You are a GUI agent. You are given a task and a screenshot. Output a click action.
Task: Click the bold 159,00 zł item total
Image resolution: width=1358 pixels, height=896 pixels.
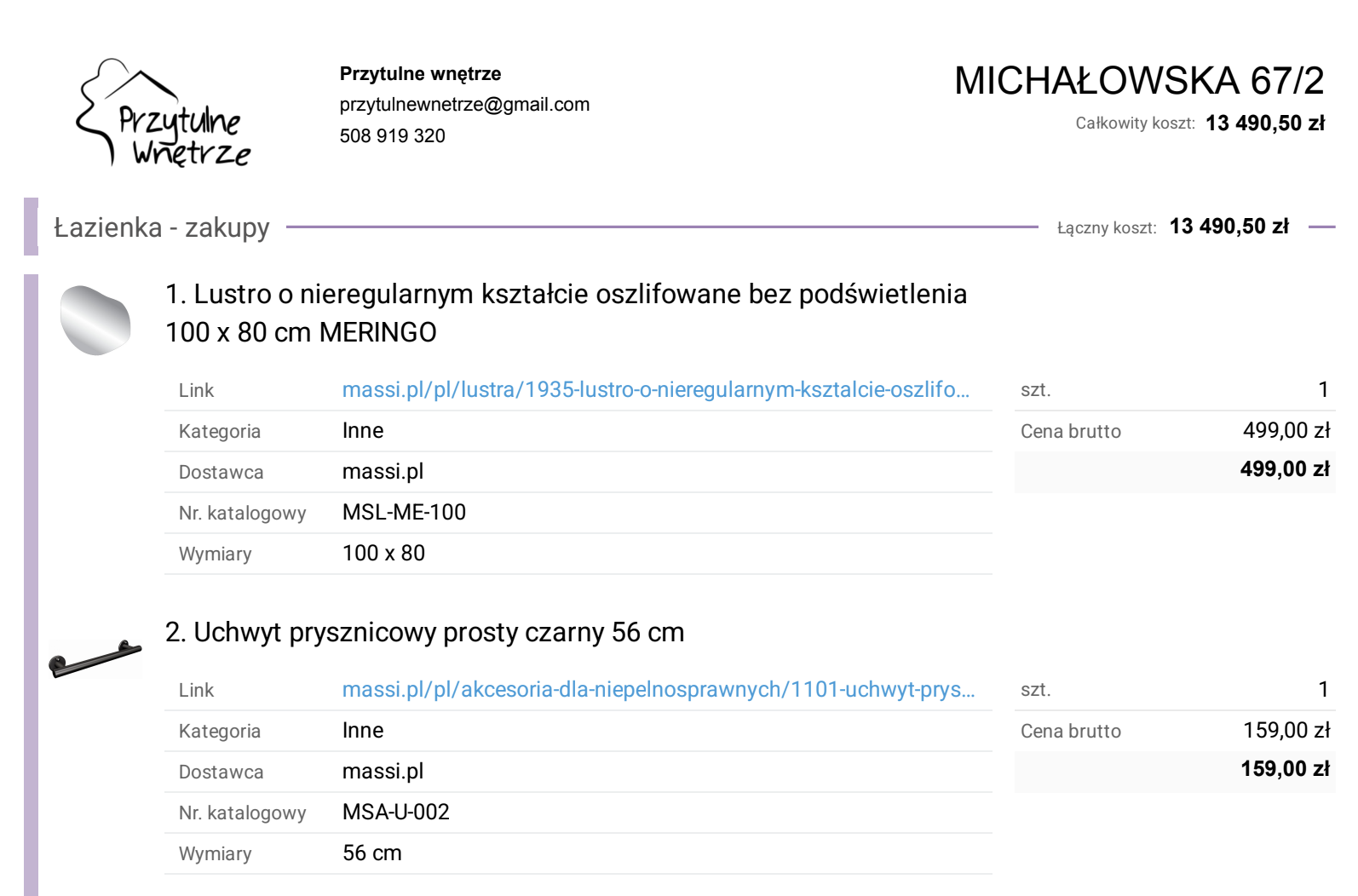point(1284,769)
